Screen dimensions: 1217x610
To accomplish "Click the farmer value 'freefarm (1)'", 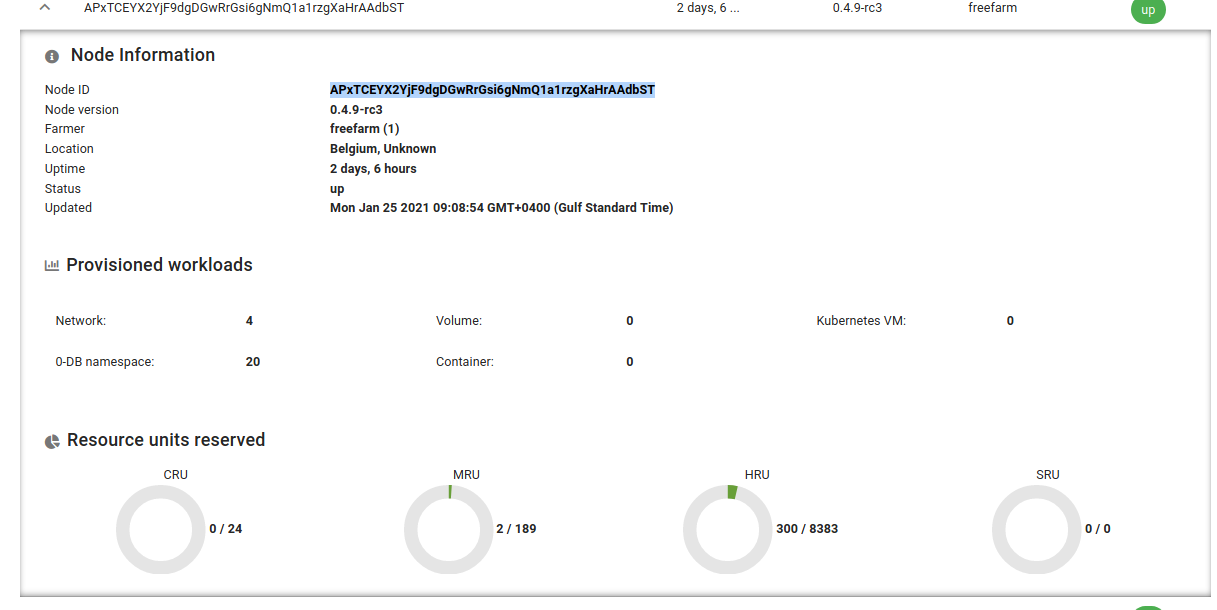I will pyautogui.click(x=364, y=129).
